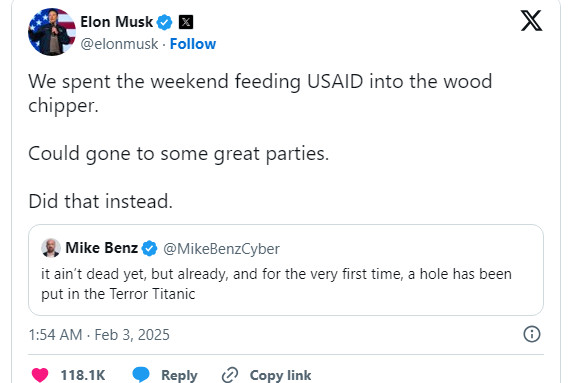Click the 118.1K likes count

(83, 375)
